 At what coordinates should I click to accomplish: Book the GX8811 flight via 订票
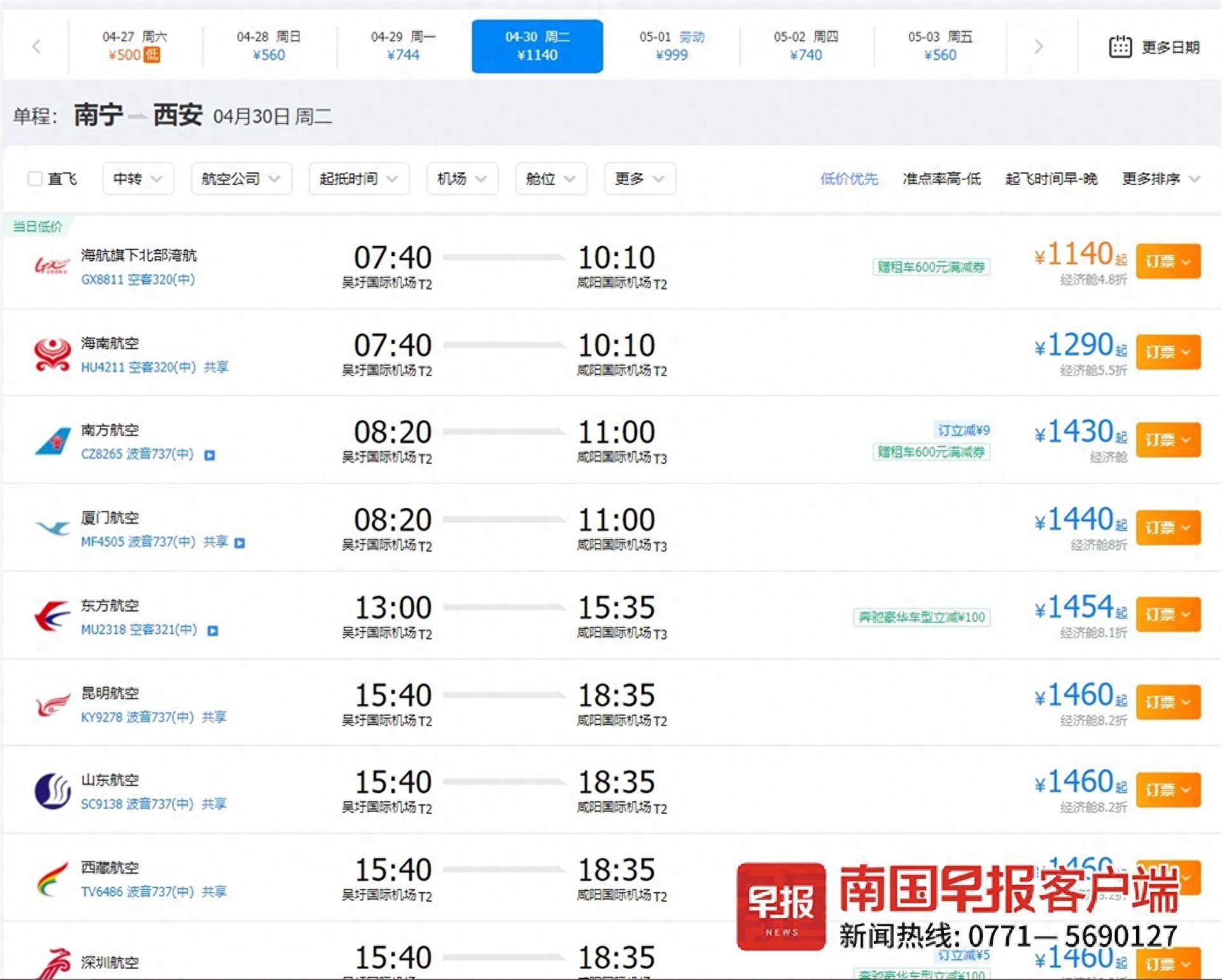pos(1168,262)
